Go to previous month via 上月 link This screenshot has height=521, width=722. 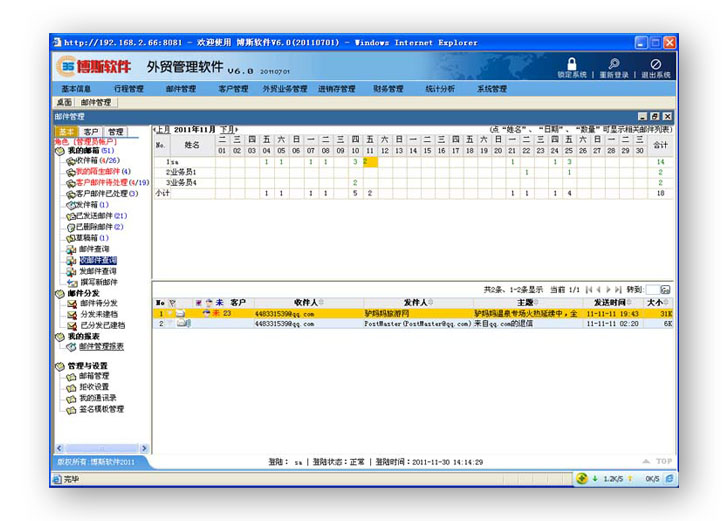(x=162, y=130)
